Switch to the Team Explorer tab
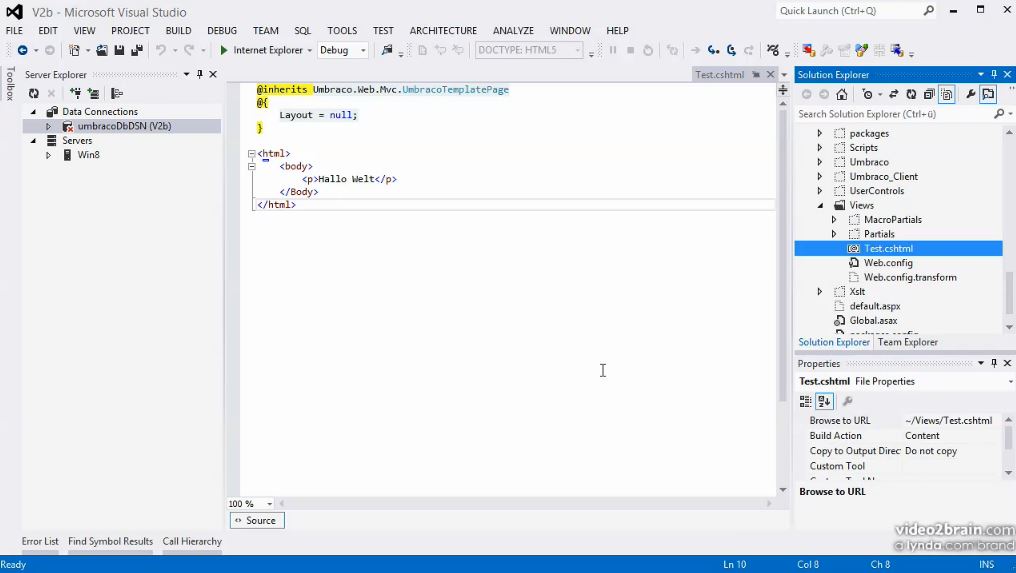 coord(908,342)
